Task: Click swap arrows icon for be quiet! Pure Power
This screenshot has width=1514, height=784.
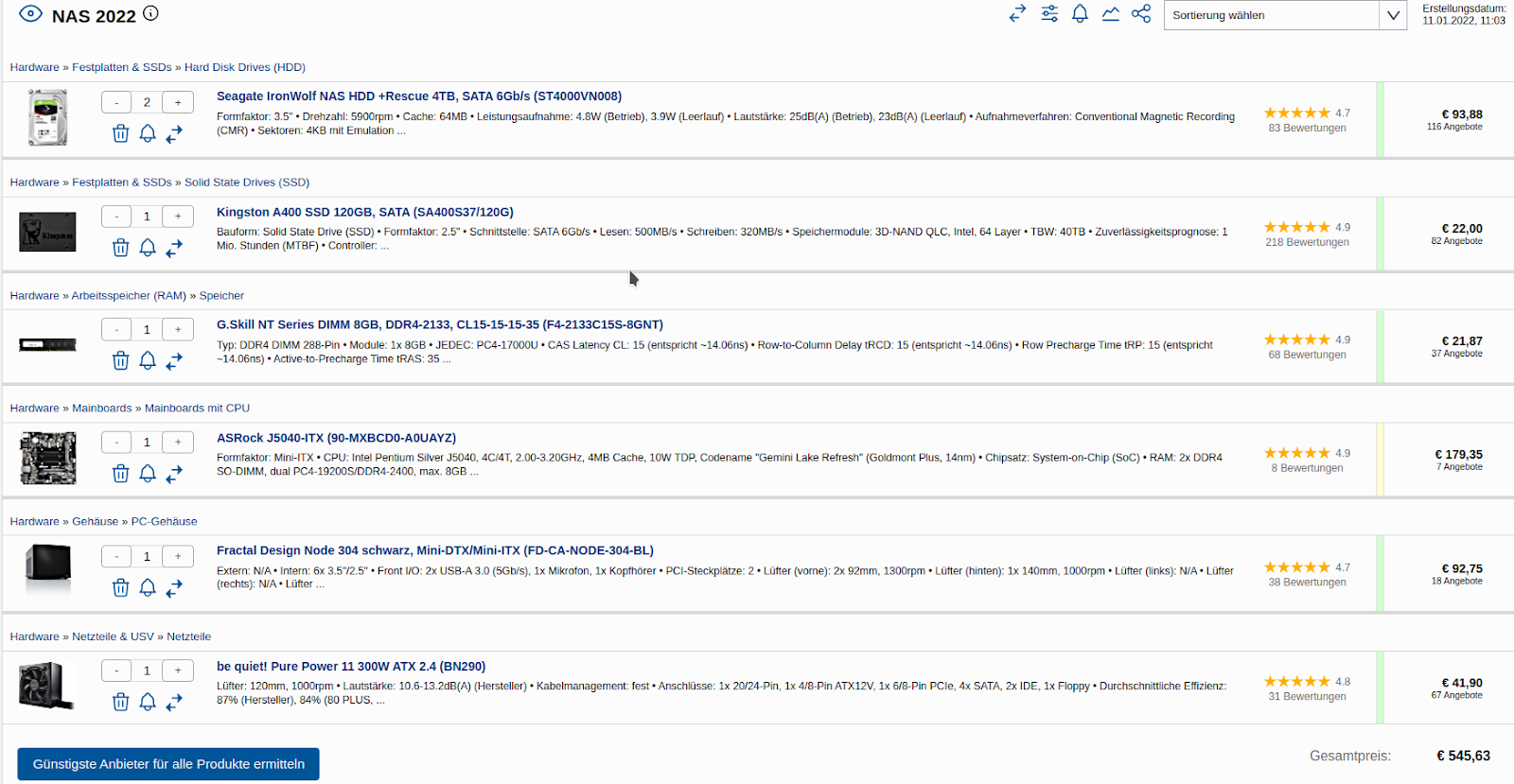Action: 174,703
